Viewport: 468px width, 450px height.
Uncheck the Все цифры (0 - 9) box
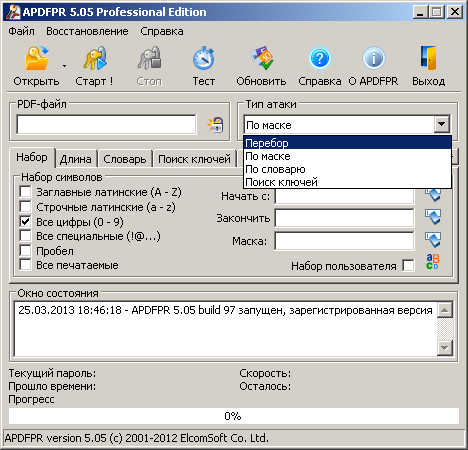[x=25, y=221]
